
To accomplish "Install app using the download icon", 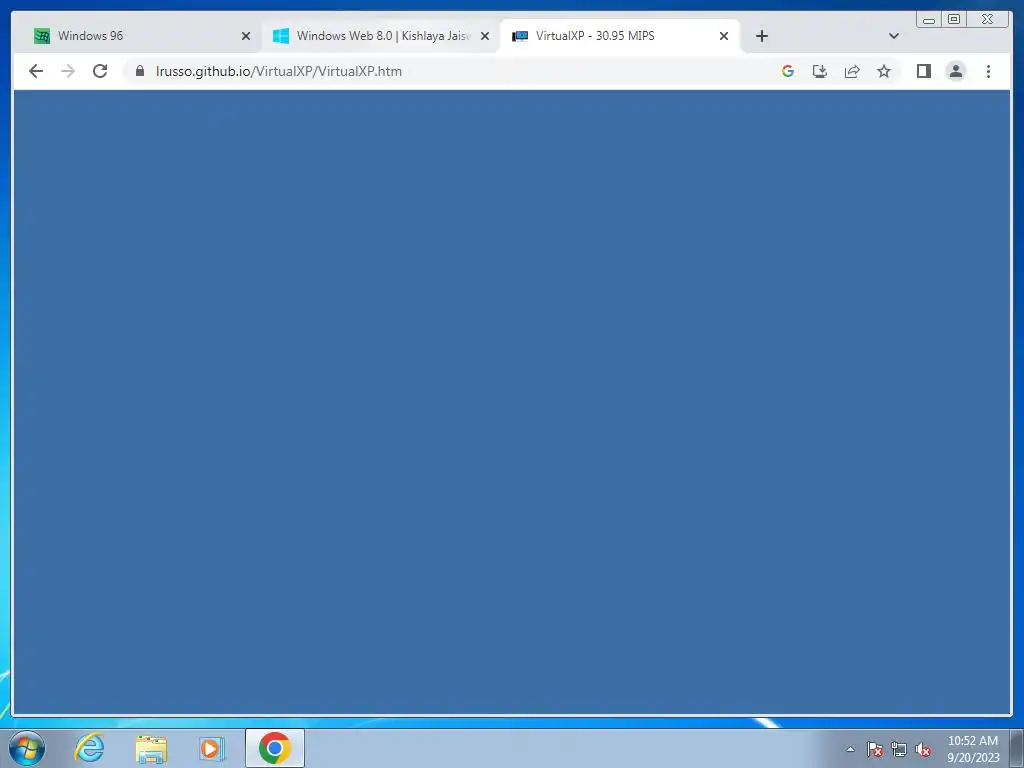I will click(820, 71).
